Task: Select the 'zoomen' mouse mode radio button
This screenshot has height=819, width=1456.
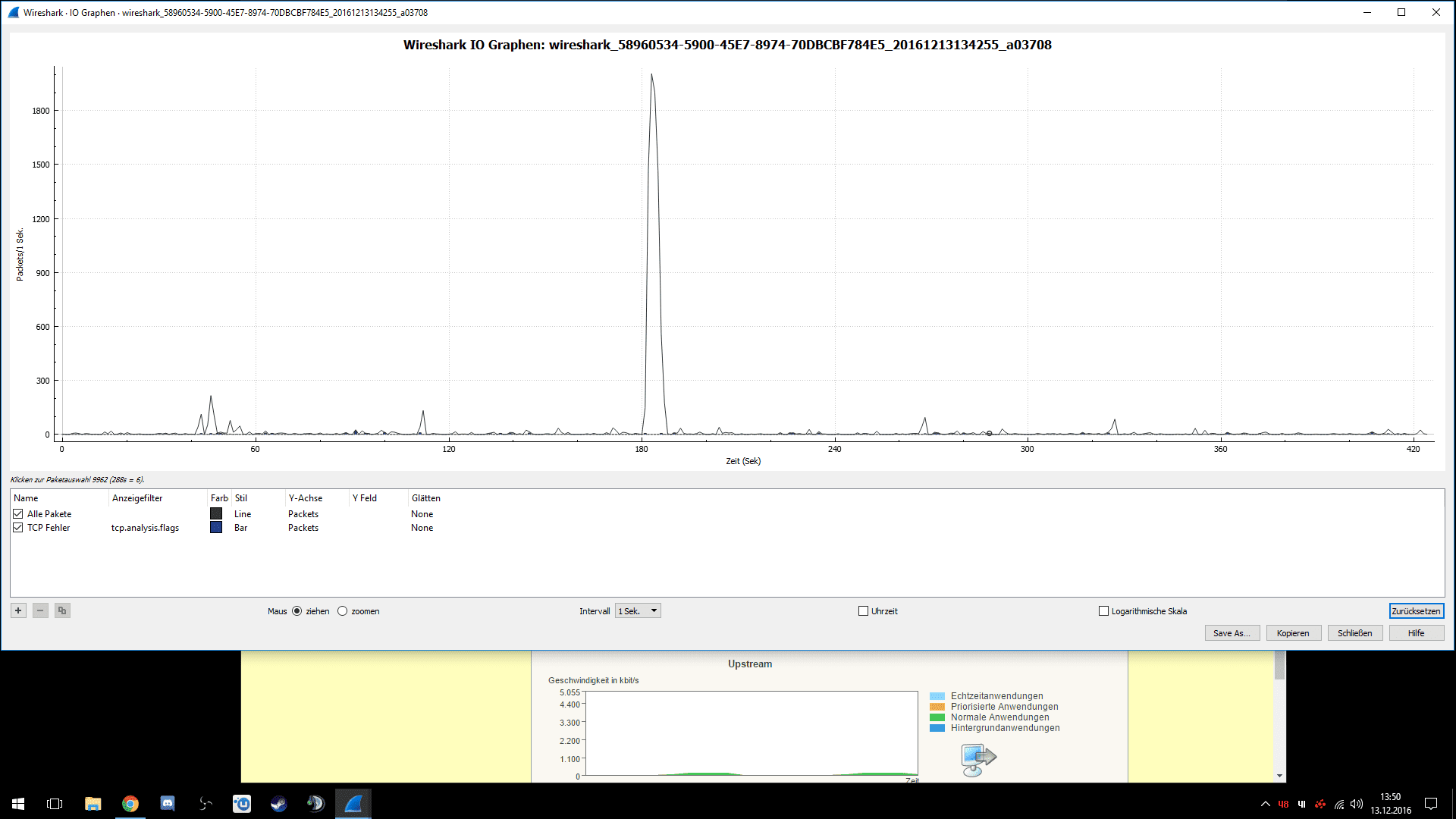Action: pos(342,611)
